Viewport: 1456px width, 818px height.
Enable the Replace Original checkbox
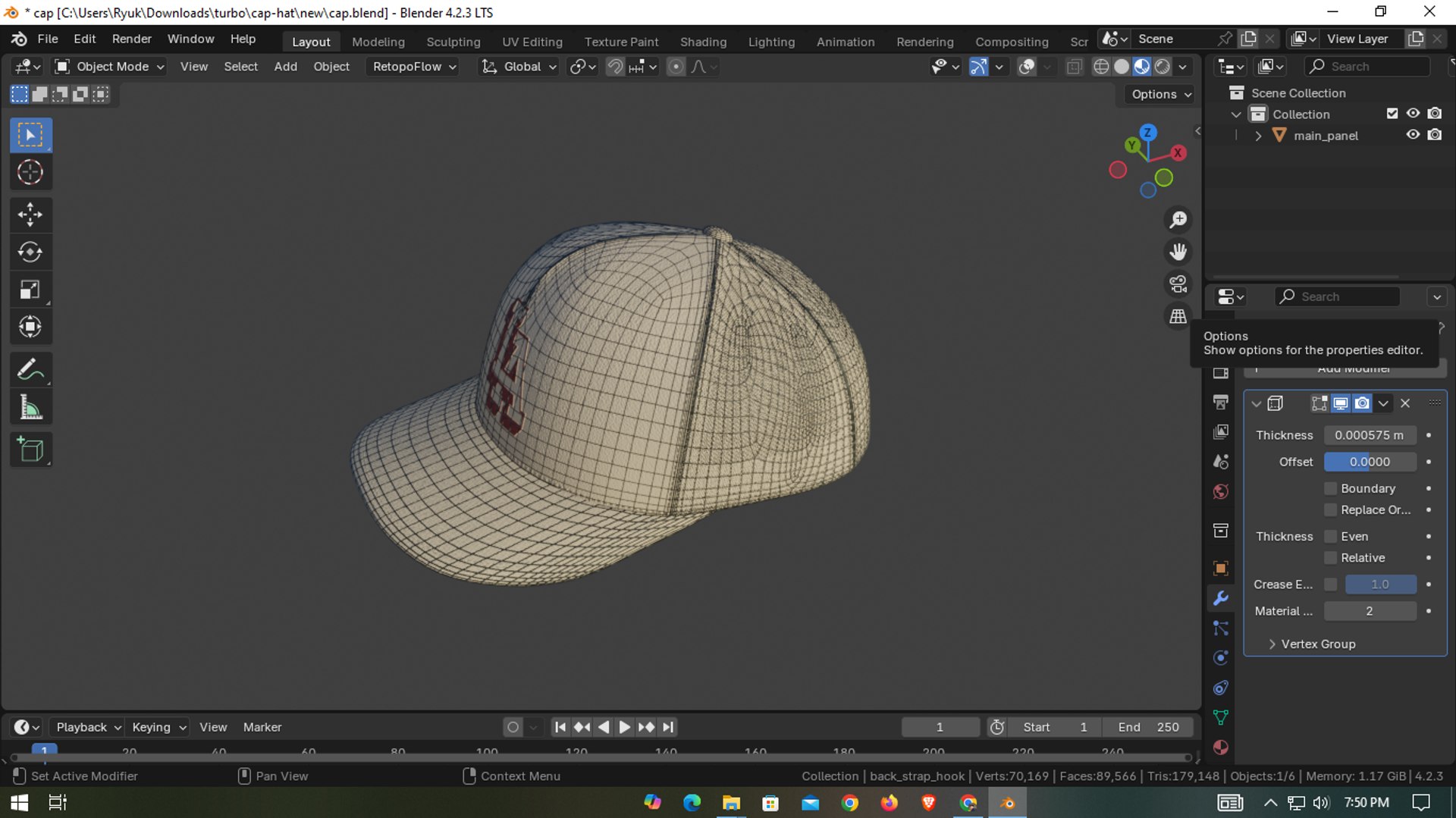(1330, 509)
